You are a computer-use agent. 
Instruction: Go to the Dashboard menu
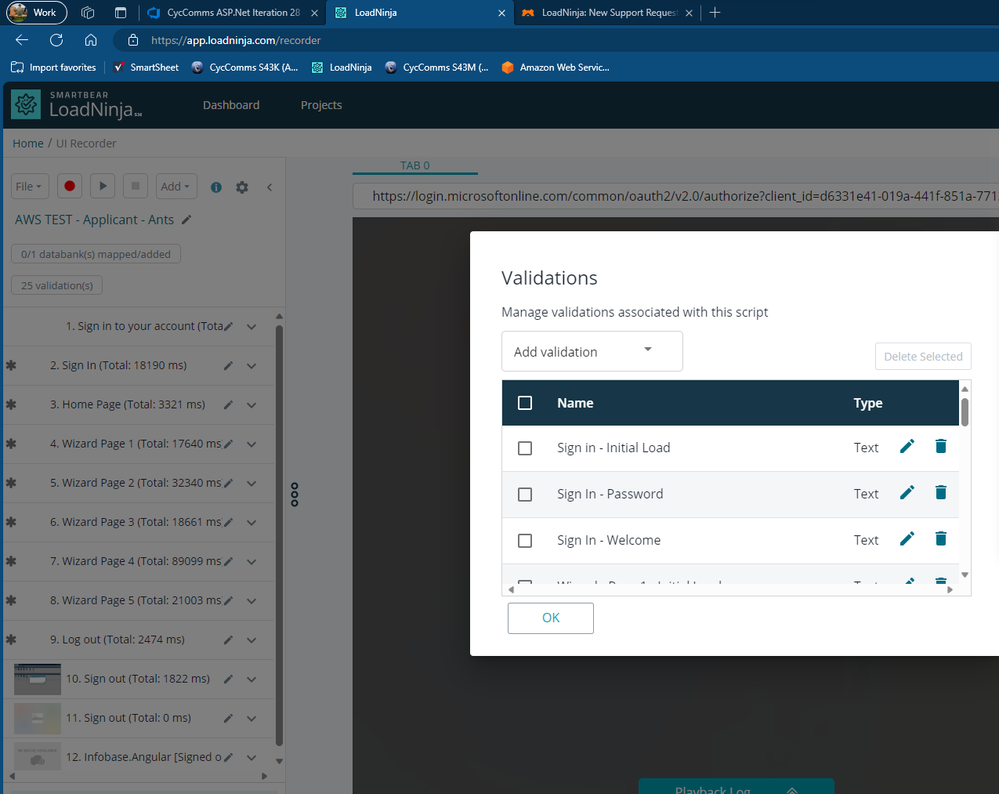[231, 105]
